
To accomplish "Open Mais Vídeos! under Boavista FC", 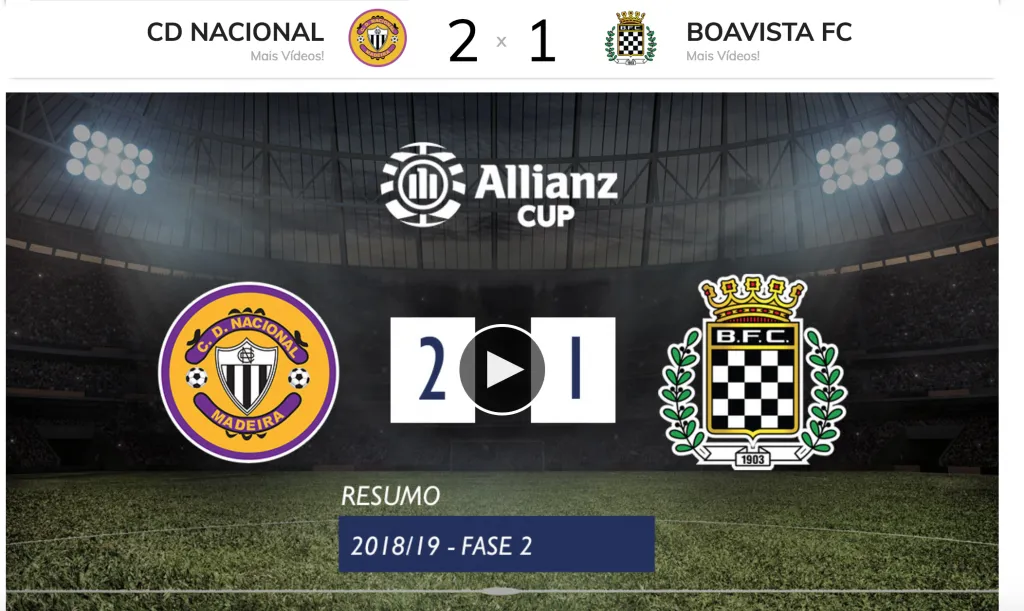I will click(723, 56).
